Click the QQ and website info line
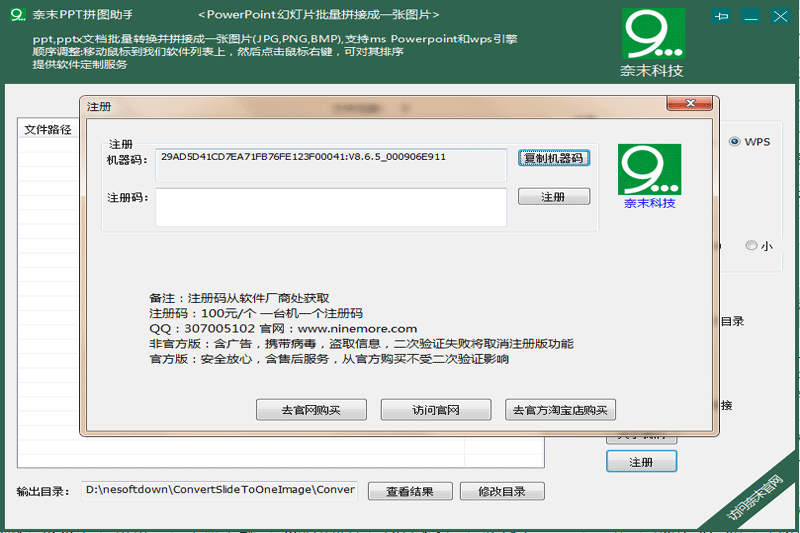The height and width of the screenshot is (533, 800). click(x=283, y=328)
